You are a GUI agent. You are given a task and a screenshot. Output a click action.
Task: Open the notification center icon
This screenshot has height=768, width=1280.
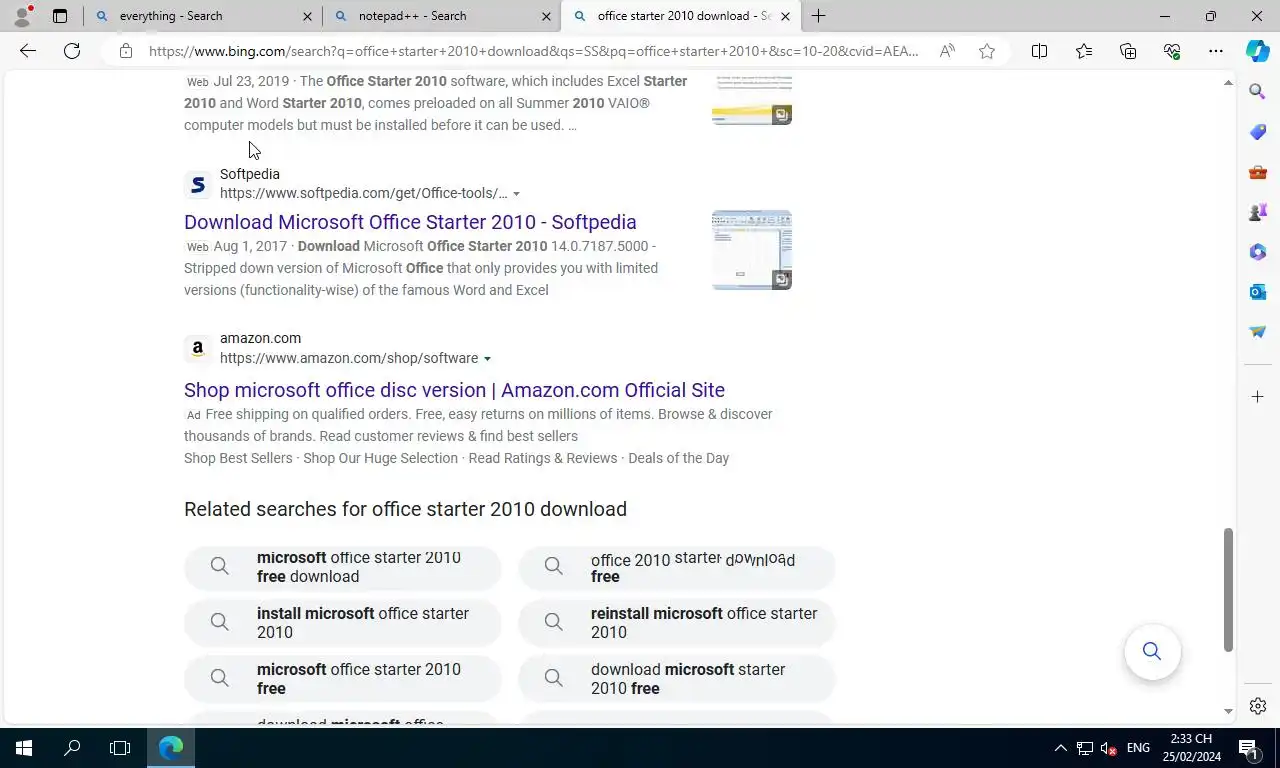click(1248, 748)
